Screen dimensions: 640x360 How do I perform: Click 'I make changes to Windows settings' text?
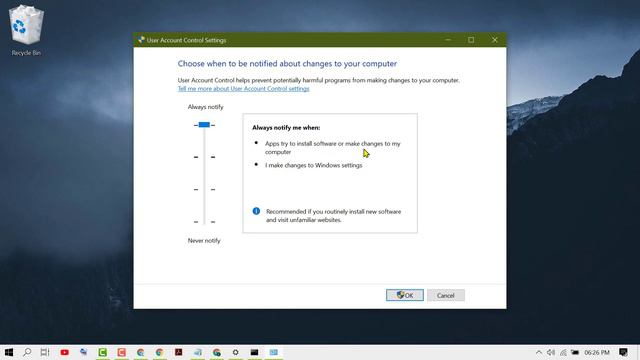[313, 165]
